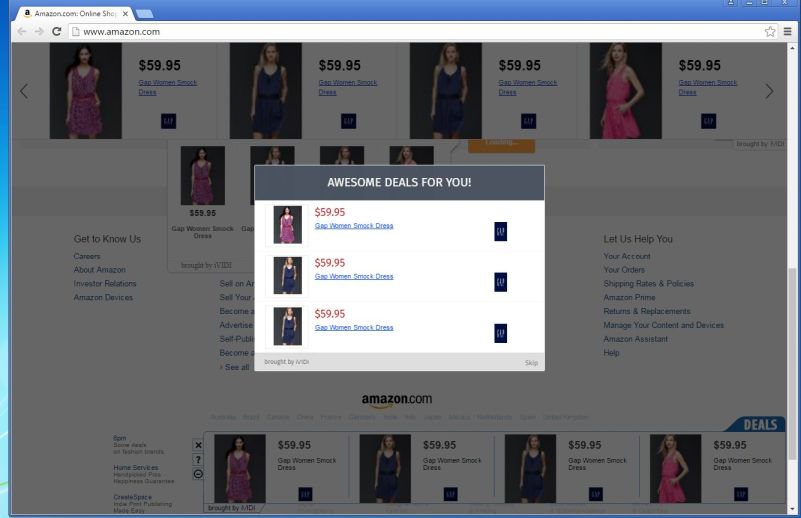
Task: Click navy dress thumbnail in popup second row
Action: pyautogui.click(x=288, y=275)
